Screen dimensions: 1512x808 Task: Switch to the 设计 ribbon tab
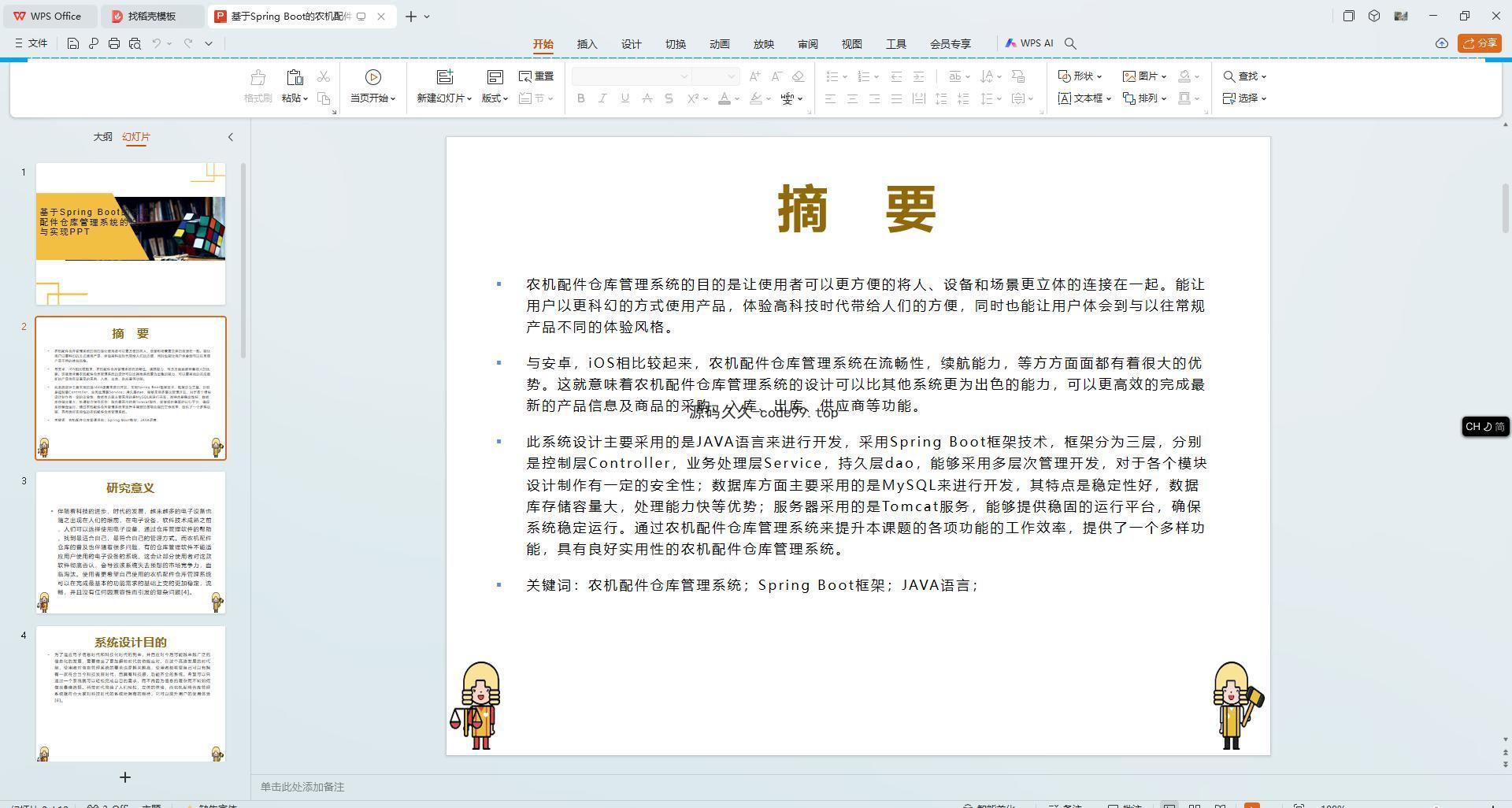(x=631, y=44)
